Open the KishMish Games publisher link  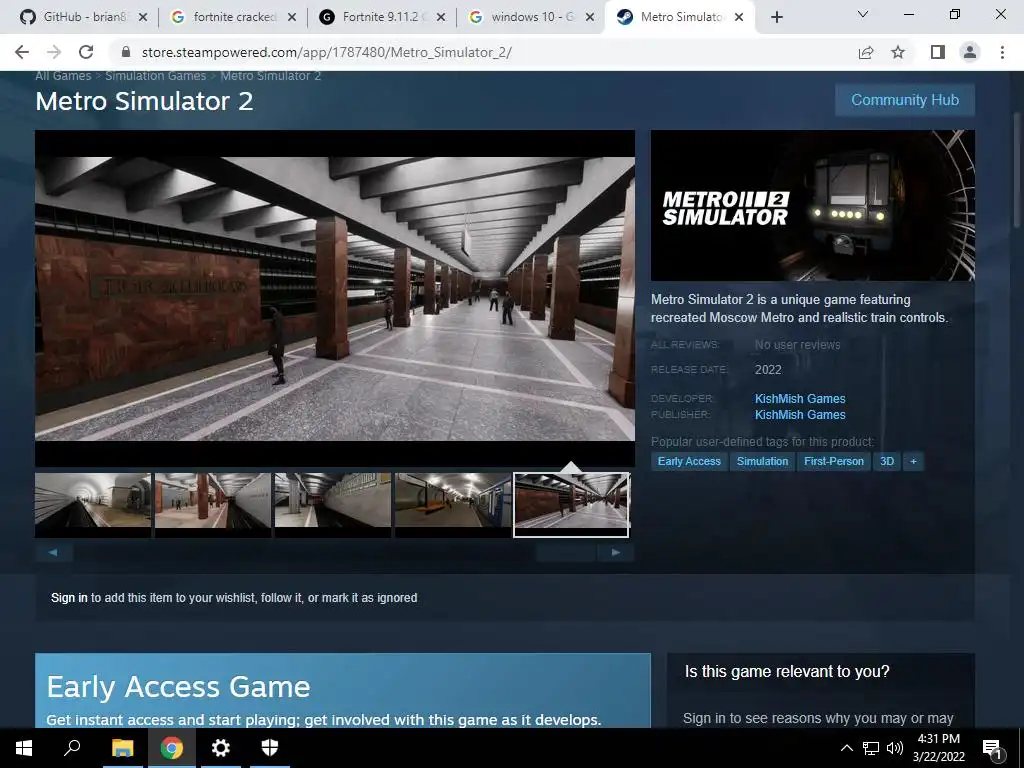point(800,415)
